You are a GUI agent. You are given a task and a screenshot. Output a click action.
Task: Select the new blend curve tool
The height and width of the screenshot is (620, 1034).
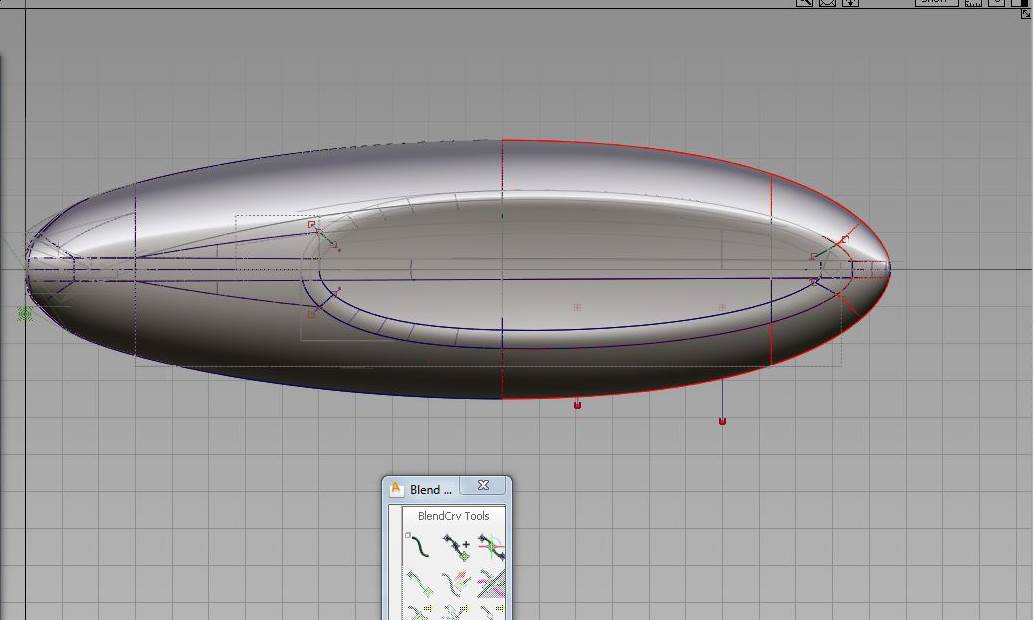[x=420, y=546]
